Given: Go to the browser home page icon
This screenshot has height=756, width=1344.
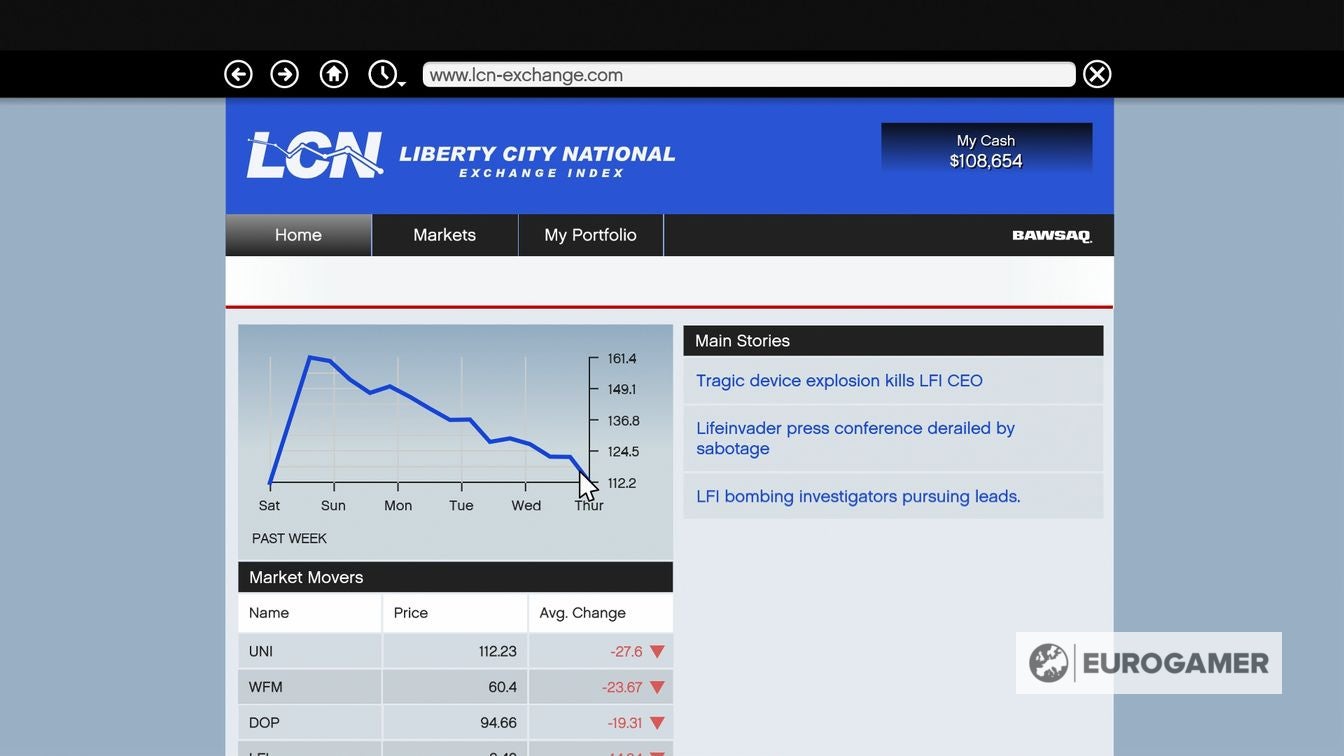Looking at the screenshot, I should pyautogui.click(x=334, y=74).
